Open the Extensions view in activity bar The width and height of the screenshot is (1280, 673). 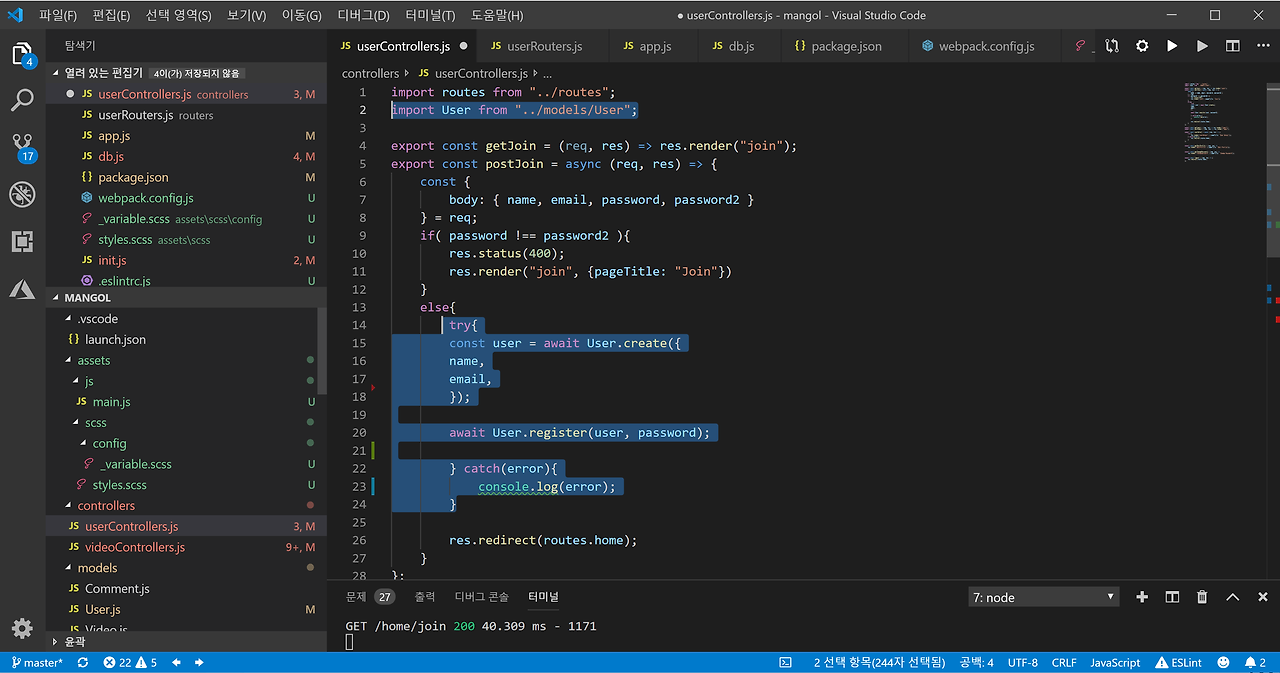22,241
